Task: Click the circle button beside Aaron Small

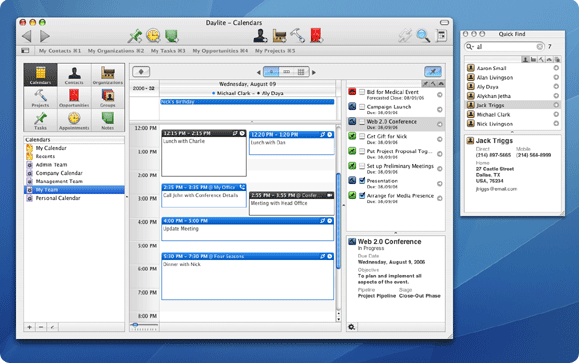Action: pyautogui.click(x=556, y=68)
